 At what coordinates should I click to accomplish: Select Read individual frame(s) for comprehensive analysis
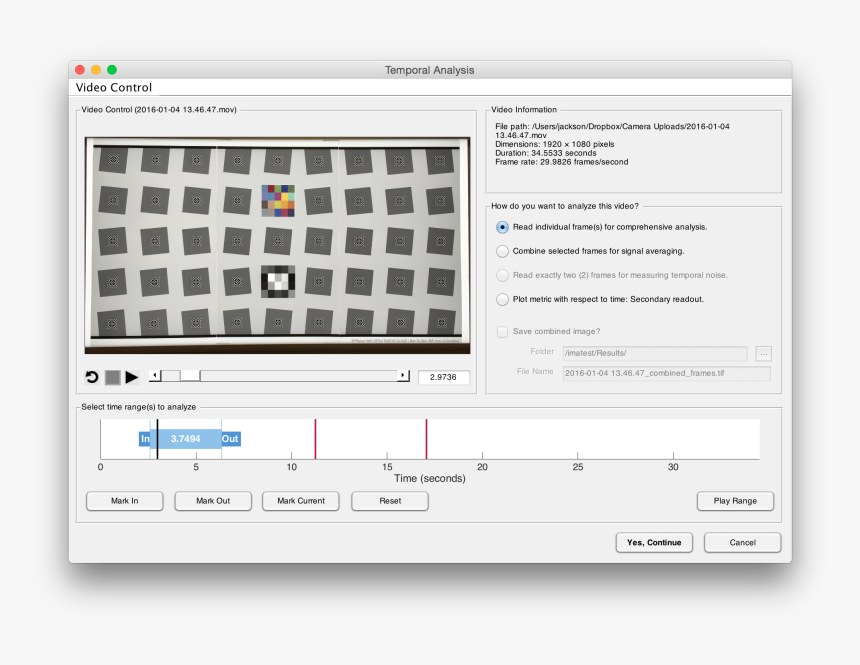(502, 227)
